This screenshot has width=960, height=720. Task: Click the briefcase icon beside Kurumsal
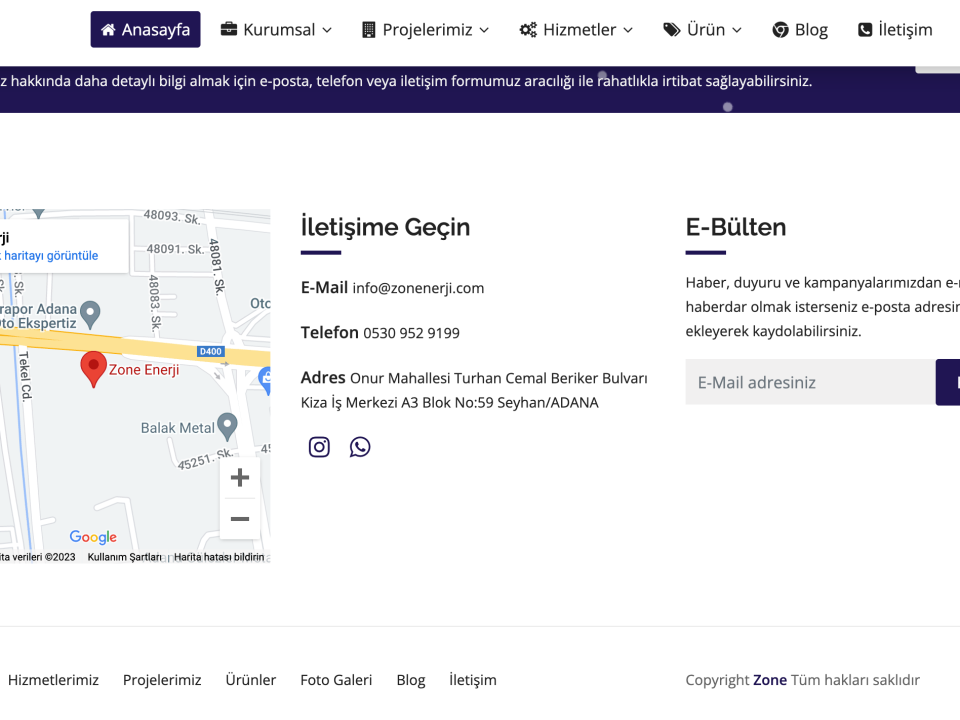[229, 29]
